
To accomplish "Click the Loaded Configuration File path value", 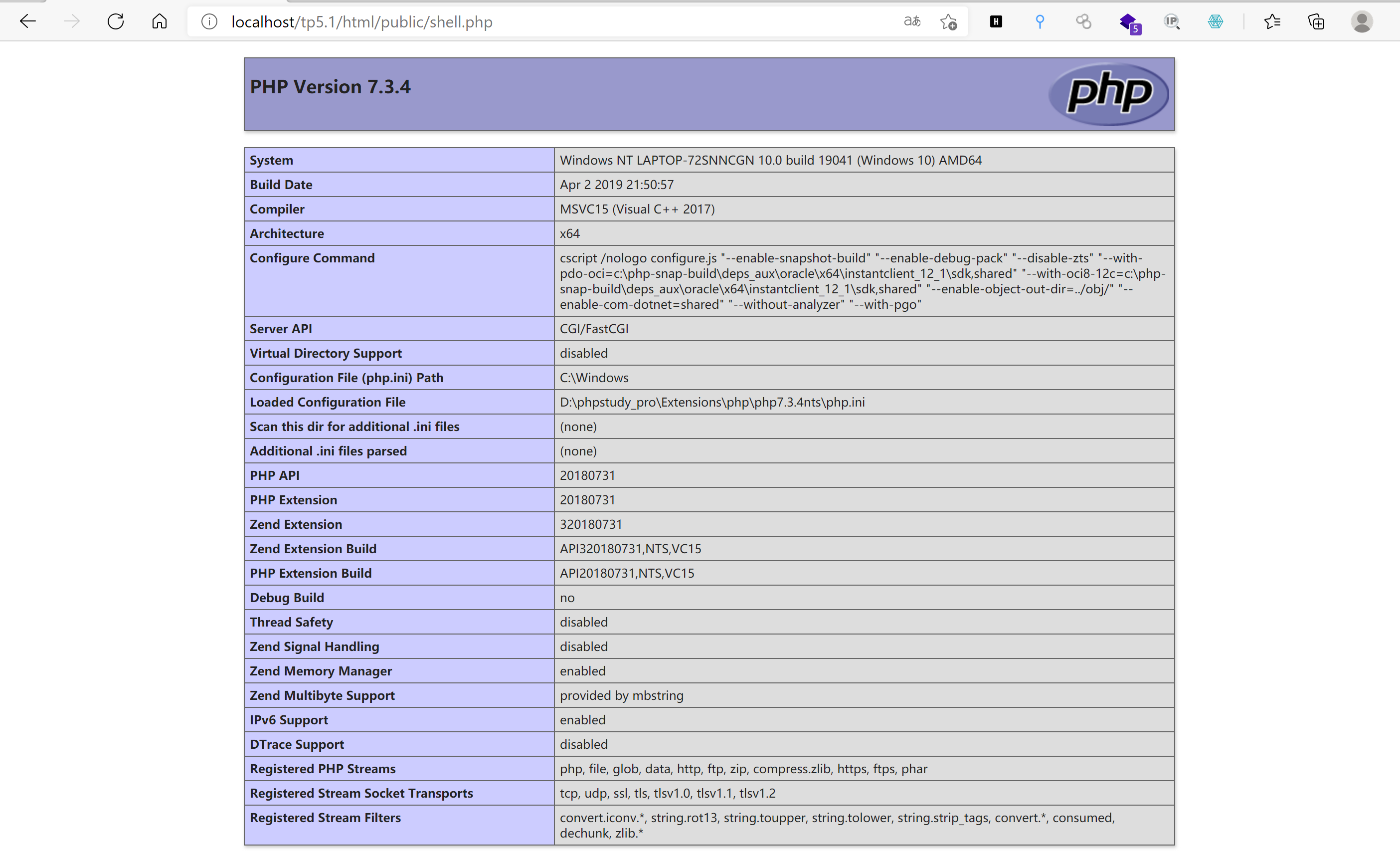I will click(x=712, y=402).
